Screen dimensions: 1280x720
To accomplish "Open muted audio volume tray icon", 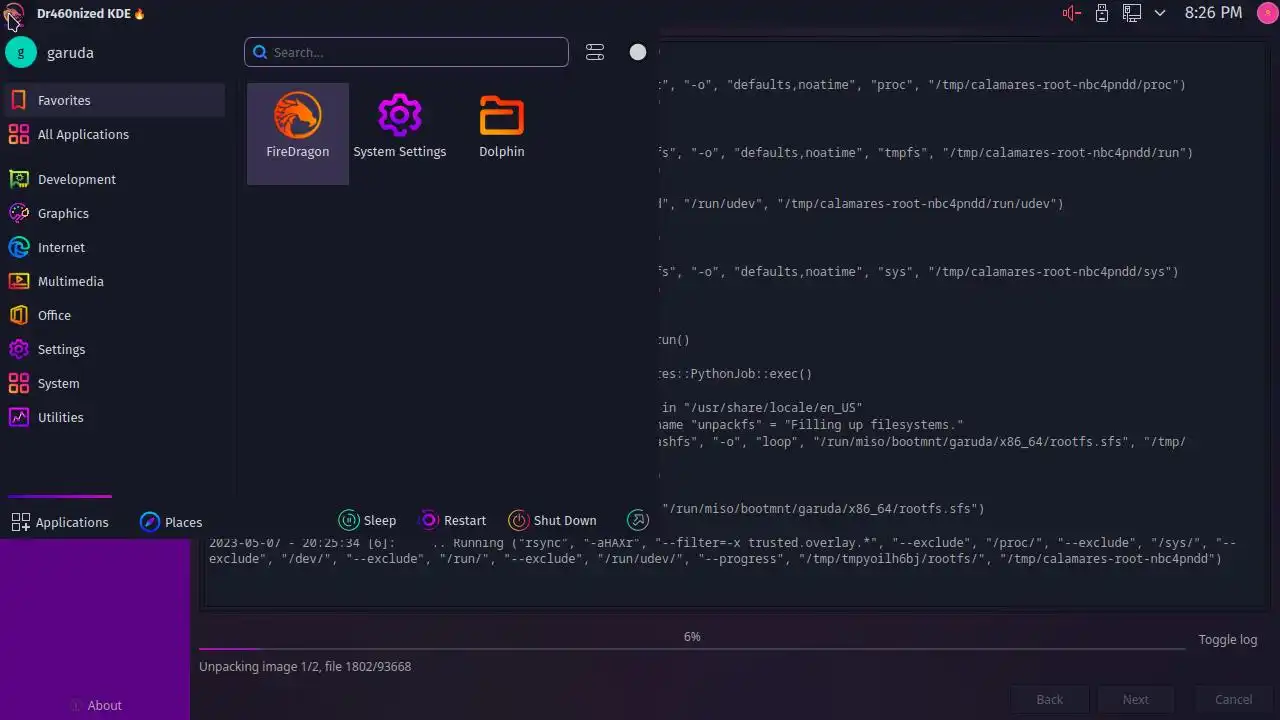I will coord(1072,13).
